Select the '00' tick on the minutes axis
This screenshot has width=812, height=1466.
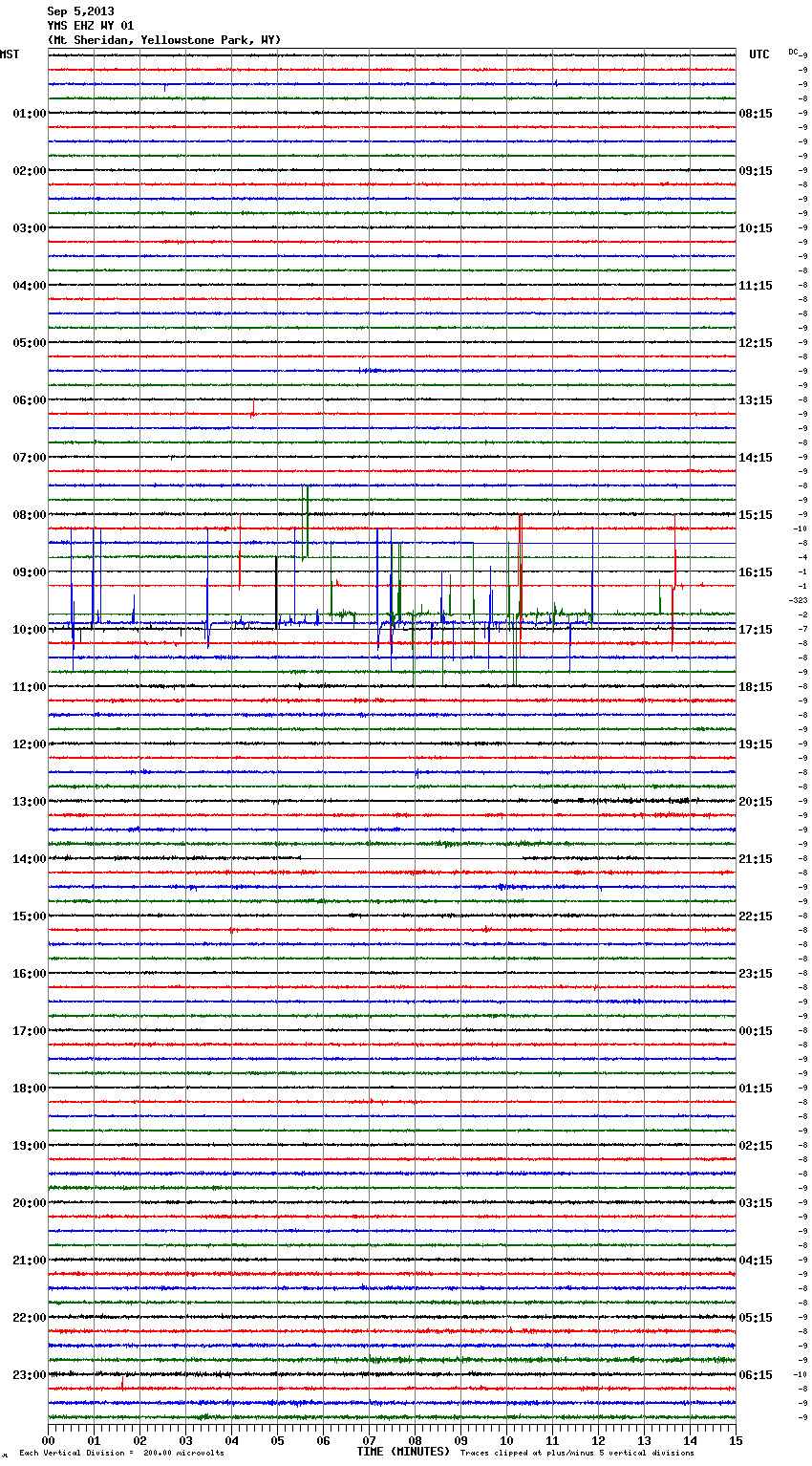coord(49,1441)
